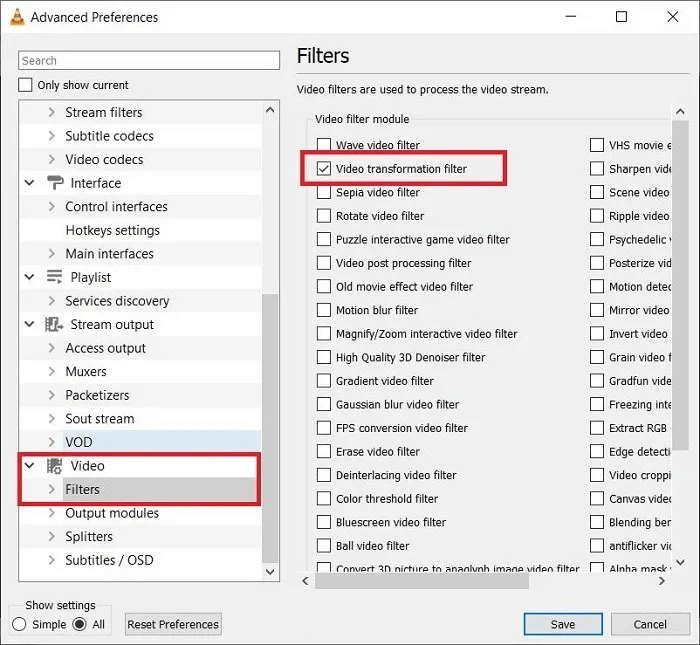Screen dimensions: 700x645
Task: Click the Interface paint roller icon
Action: [x=55, y=183]
